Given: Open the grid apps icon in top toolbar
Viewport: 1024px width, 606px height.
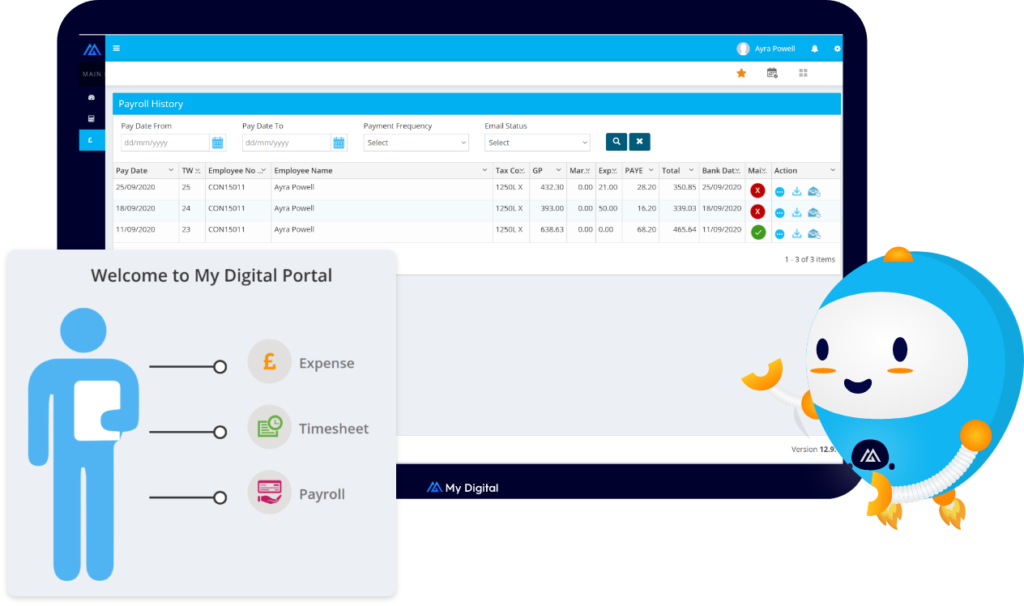Looking at the screenshot, I should click(802, 73).
